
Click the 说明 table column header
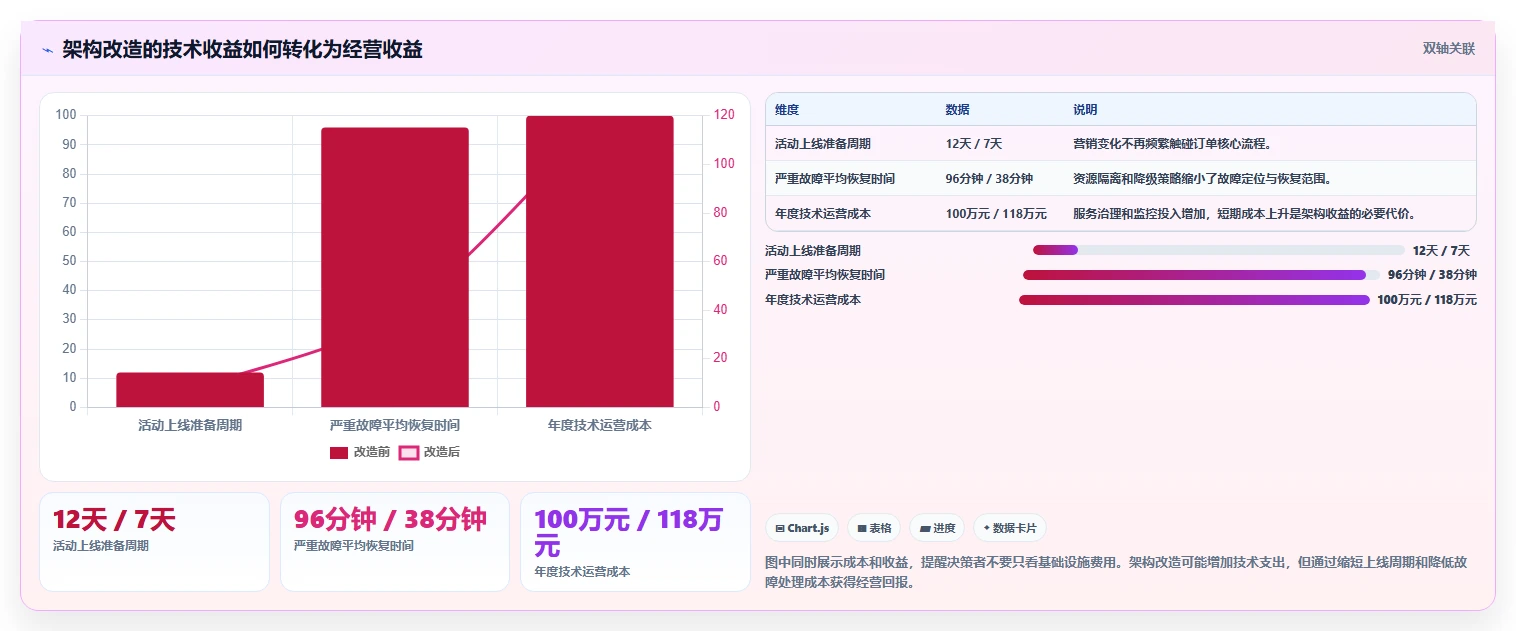point(1085,110)
